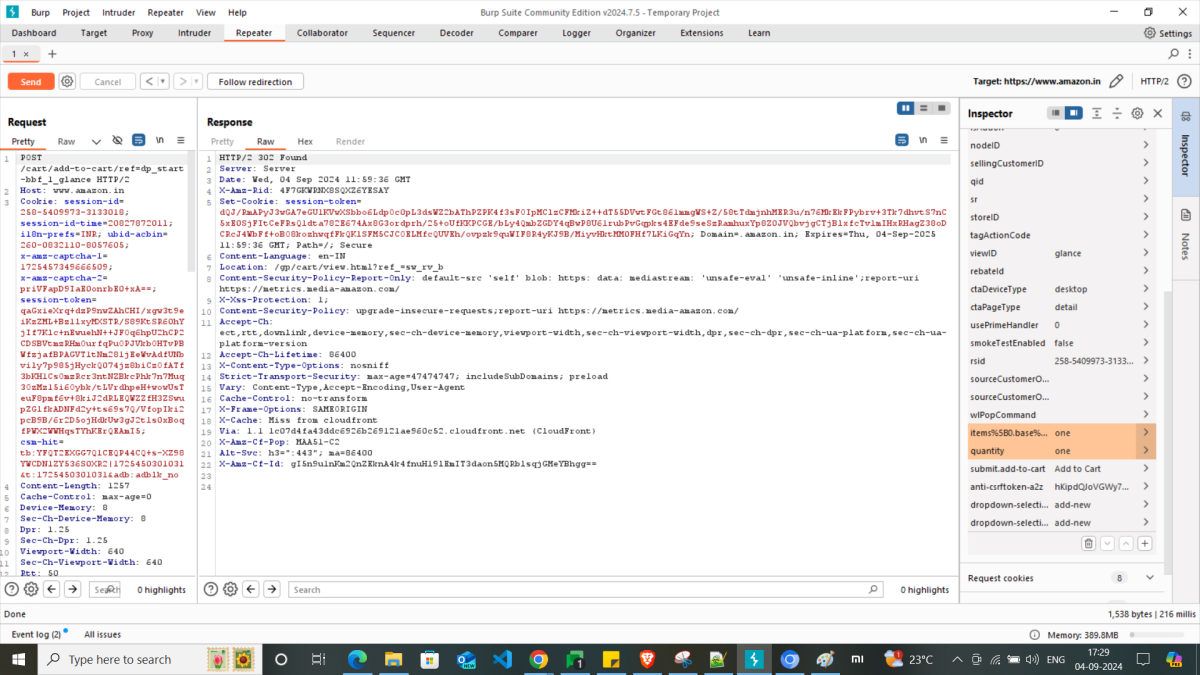Move selected Inspector item down
1200x675 pixels.
point(1107,543)
